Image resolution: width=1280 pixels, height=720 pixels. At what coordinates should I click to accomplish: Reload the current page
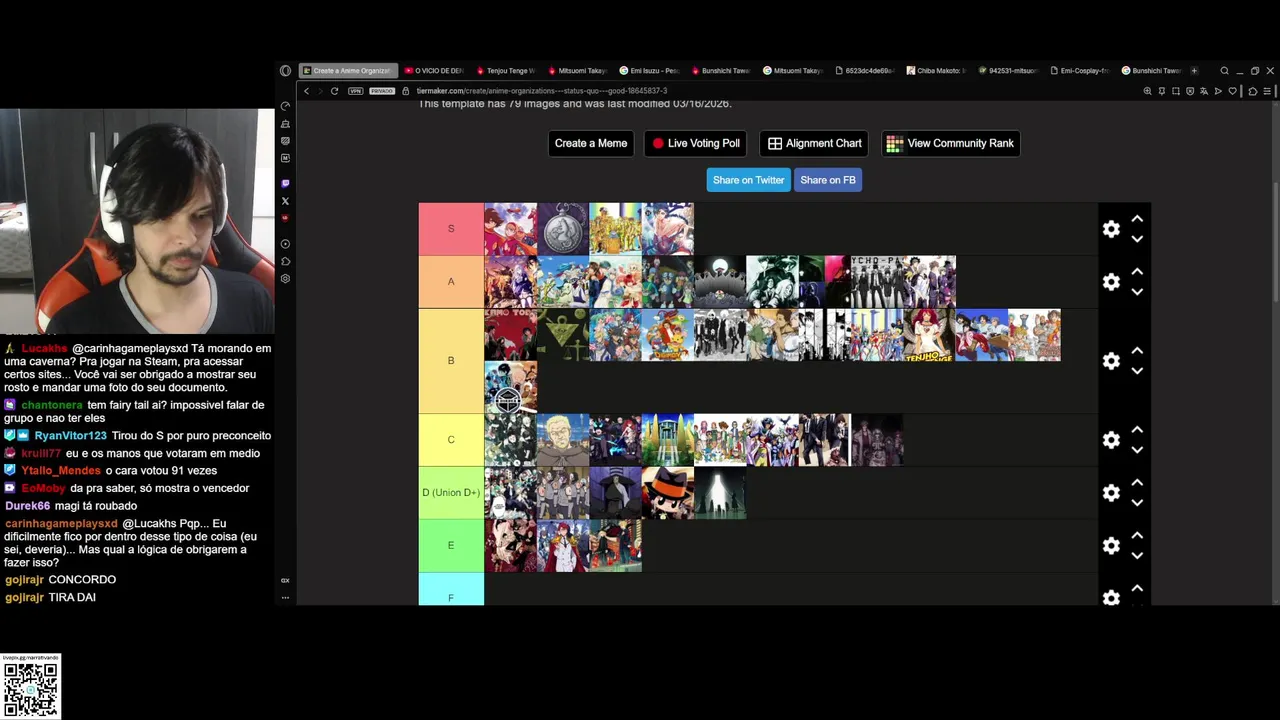click(334, 91)
